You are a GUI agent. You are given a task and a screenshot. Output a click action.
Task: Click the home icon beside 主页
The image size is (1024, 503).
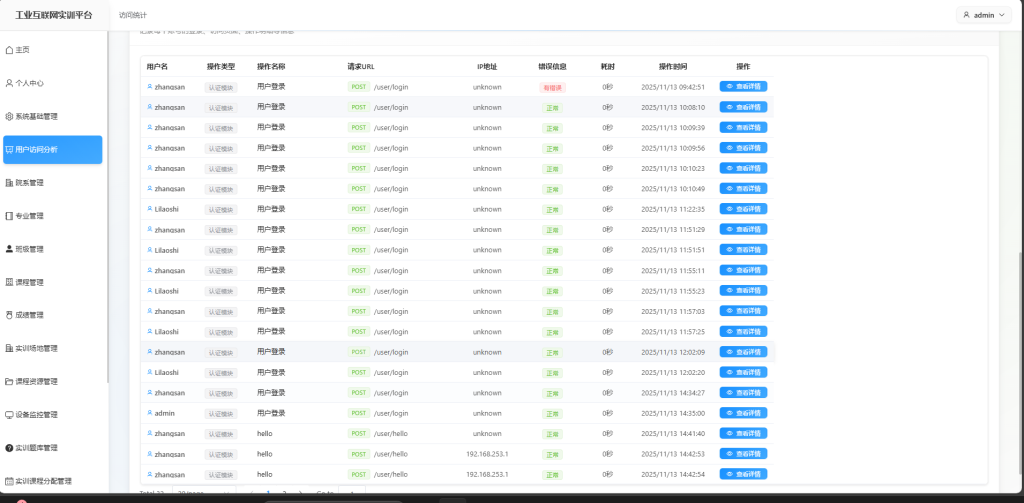10,50
